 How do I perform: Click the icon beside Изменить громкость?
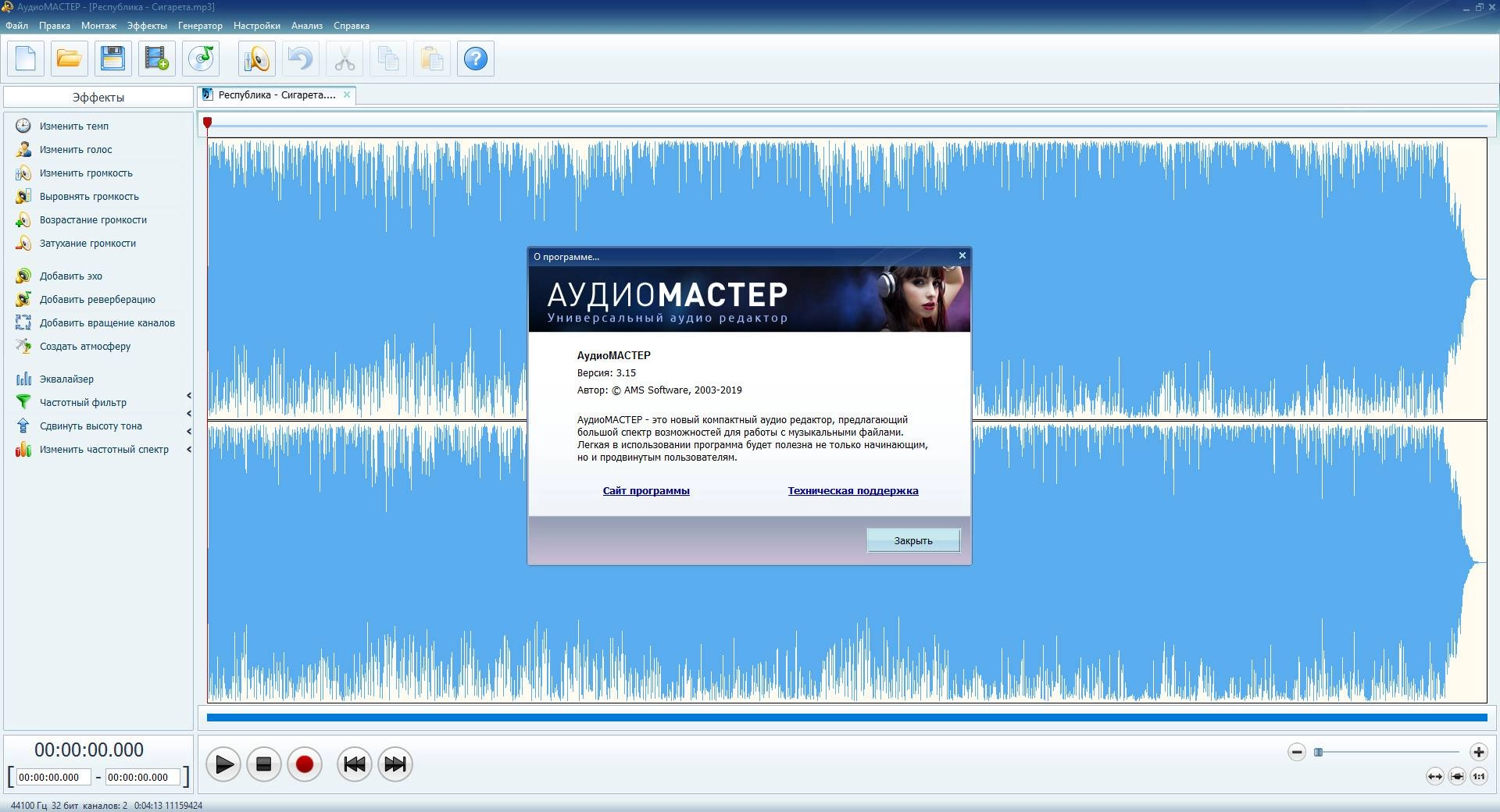click(23, 173)
